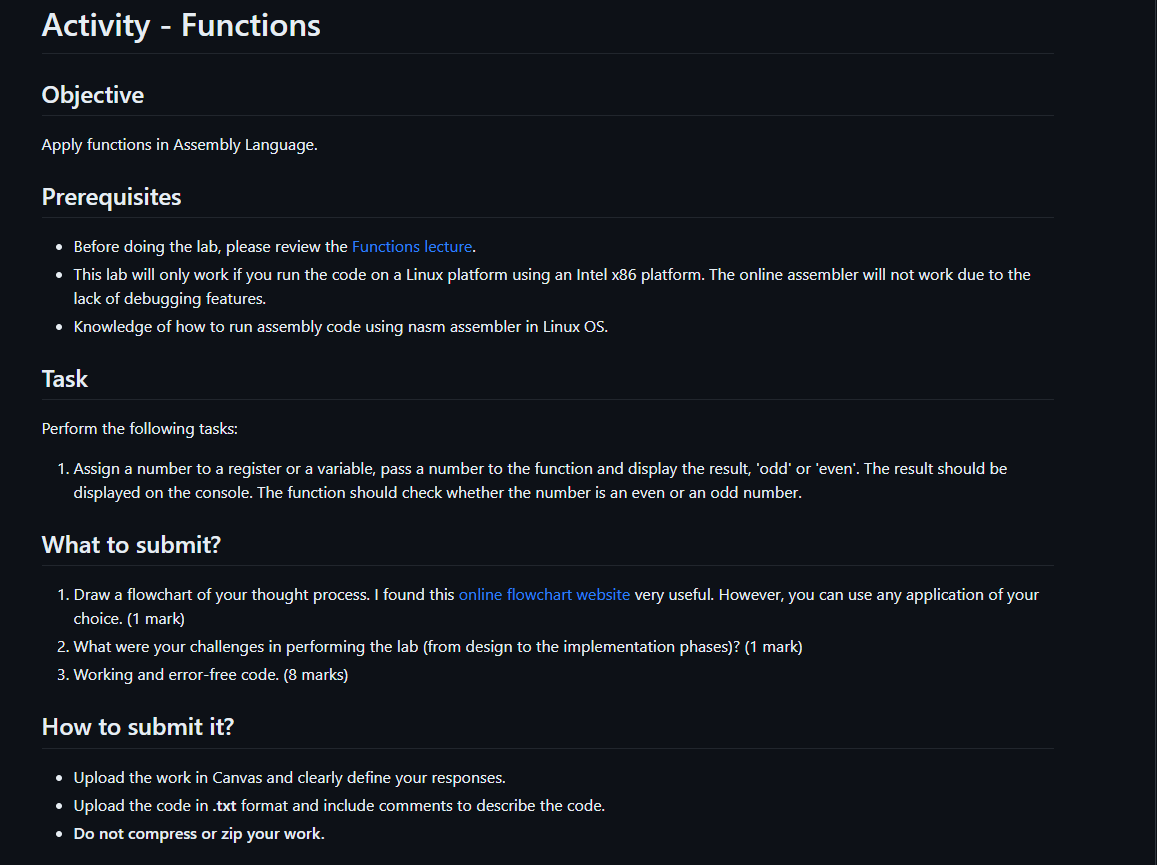This screenshot has width=1157, height=865.
Task: Open the online flowchart website link
Action: tap(544, 595)
